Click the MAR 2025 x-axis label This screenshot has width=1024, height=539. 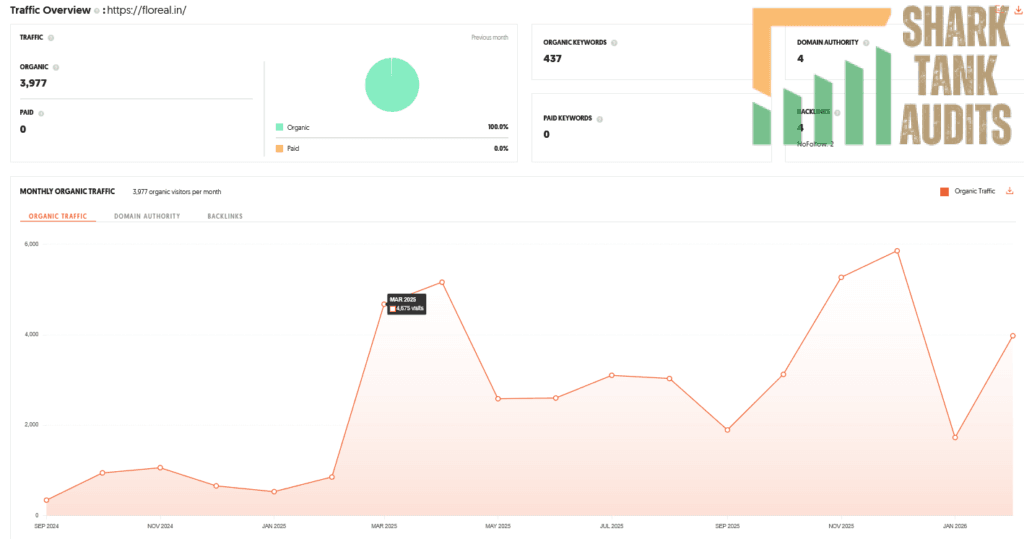(x=384, y=526)
